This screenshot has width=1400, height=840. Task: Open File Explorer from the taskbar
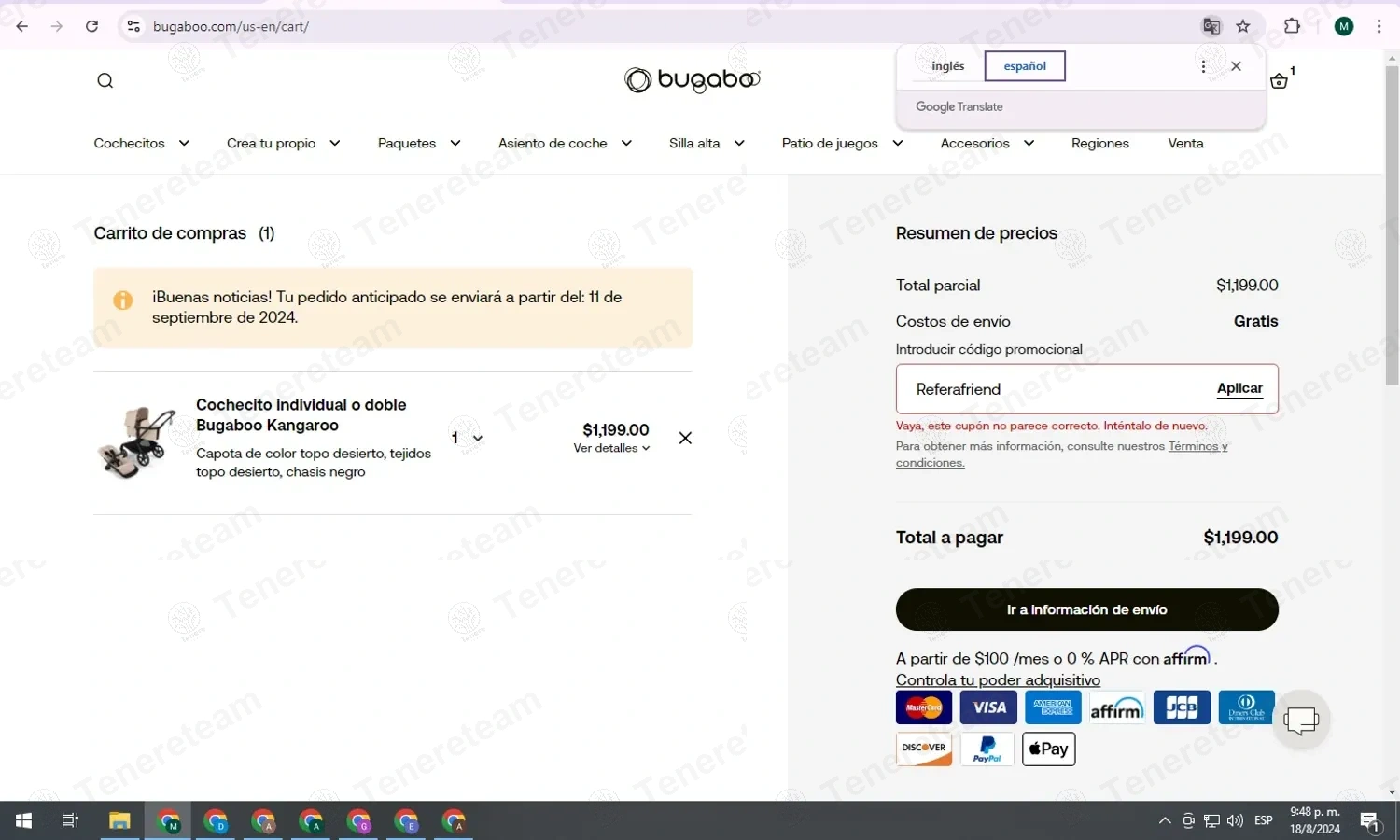click(119, 821)
